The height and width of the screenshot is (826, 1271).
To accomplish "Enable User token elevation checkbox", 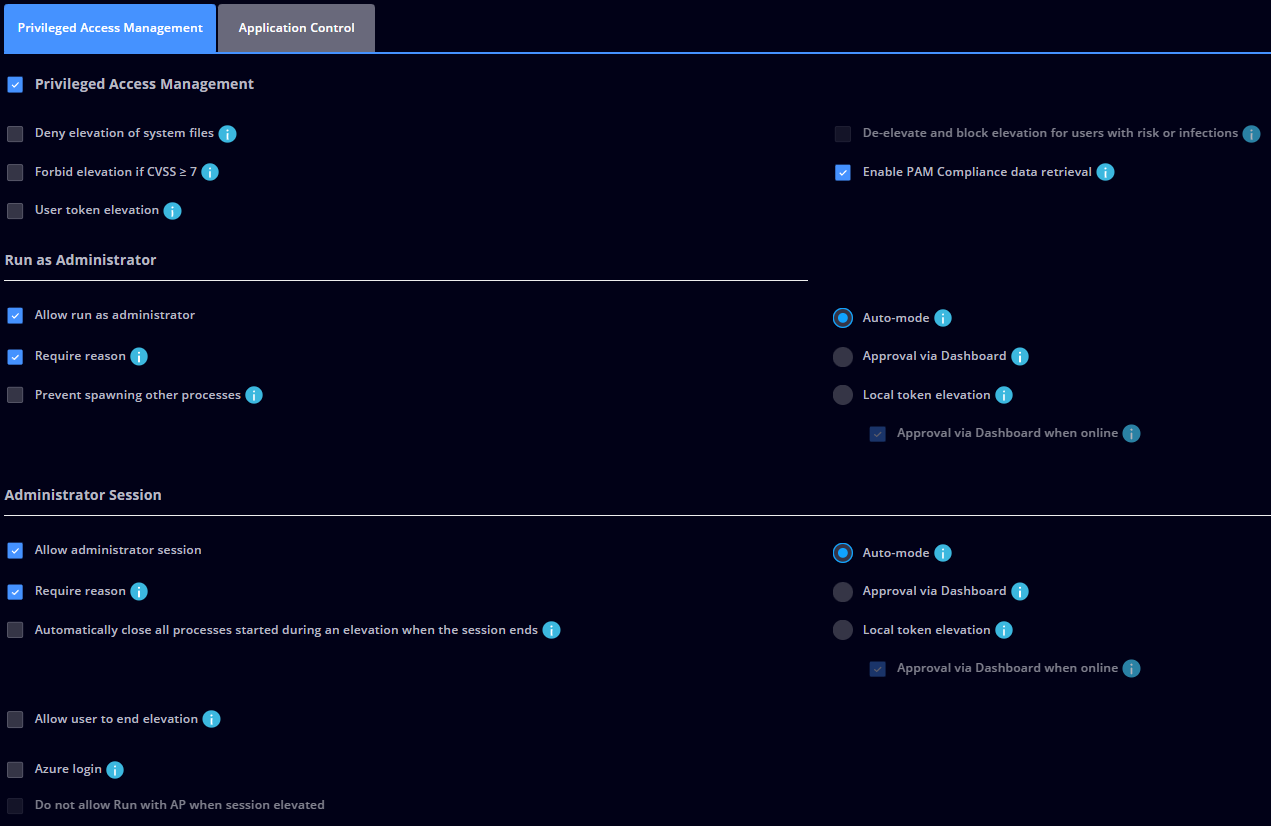I will pos(15,211).
